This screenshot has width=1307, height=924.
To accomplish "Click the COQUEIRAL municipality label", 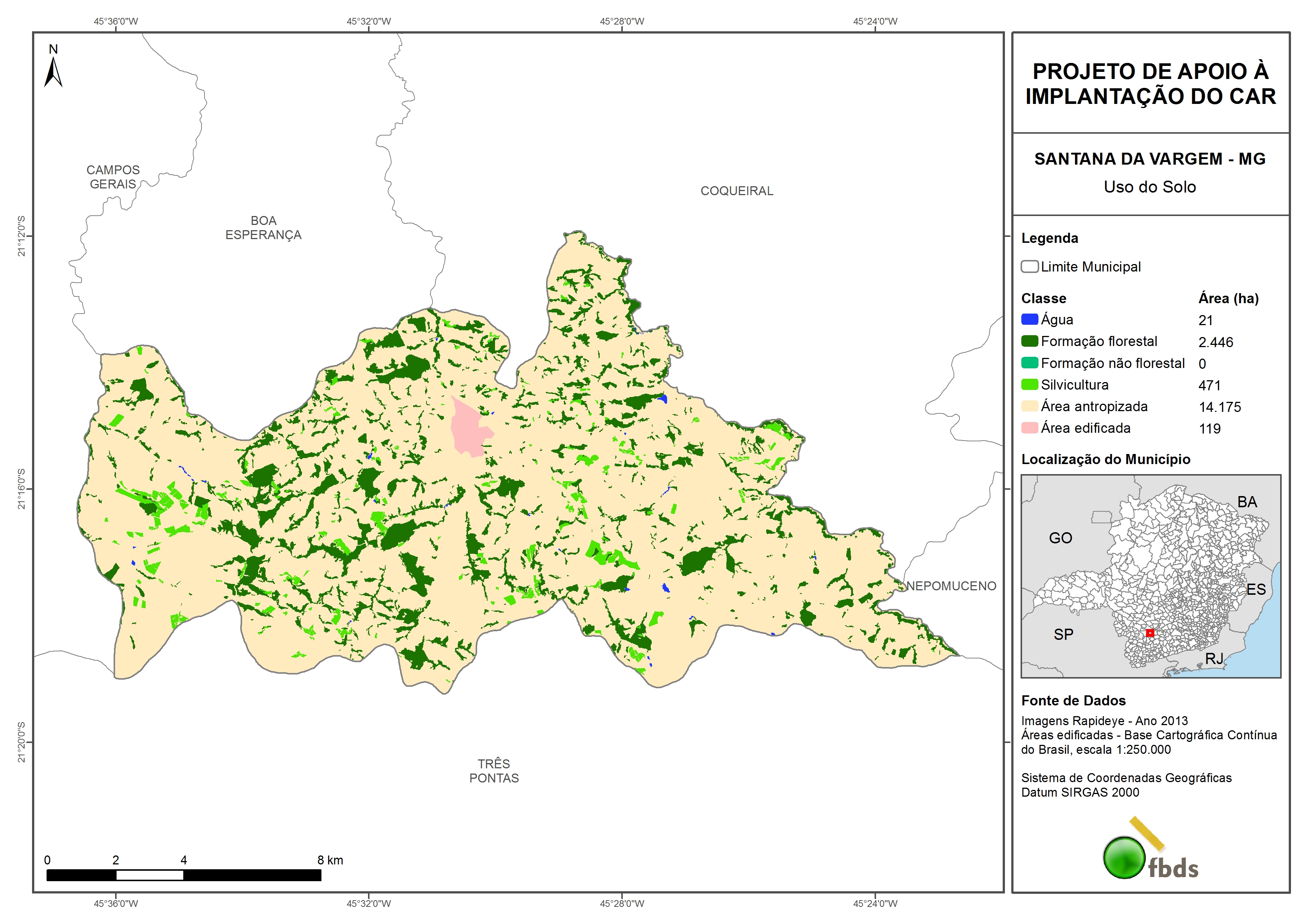I will click(x=737, y=191).
